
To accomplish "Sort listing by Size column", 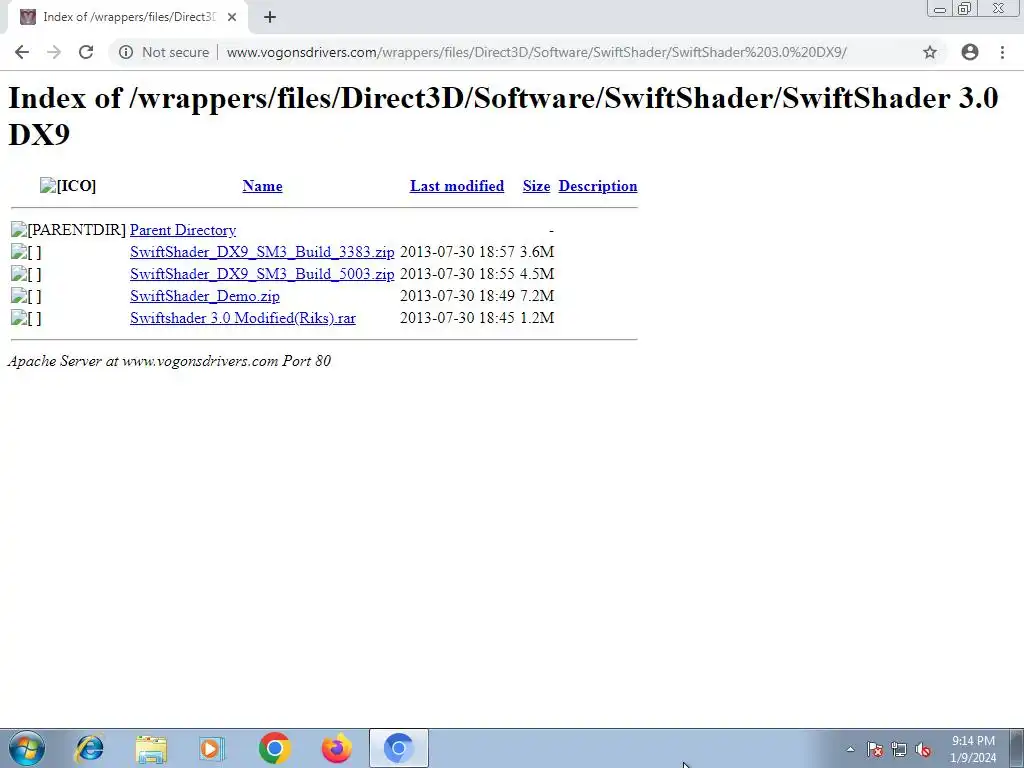I will click(x=536, y=186).
